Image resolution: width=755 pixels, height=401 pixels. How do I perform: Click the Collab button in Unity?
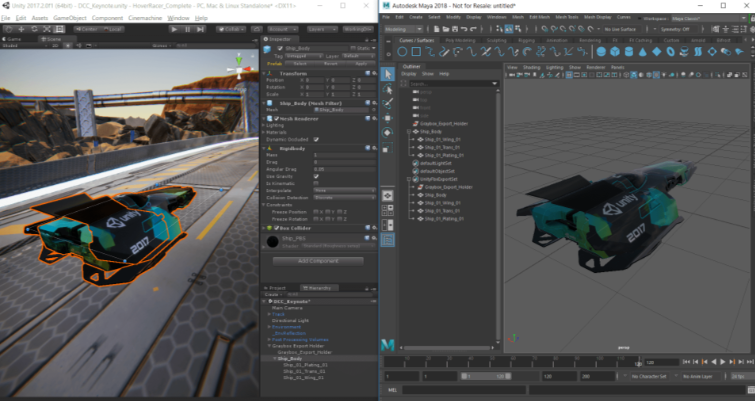pyautogui.click(x=232, y=29)
